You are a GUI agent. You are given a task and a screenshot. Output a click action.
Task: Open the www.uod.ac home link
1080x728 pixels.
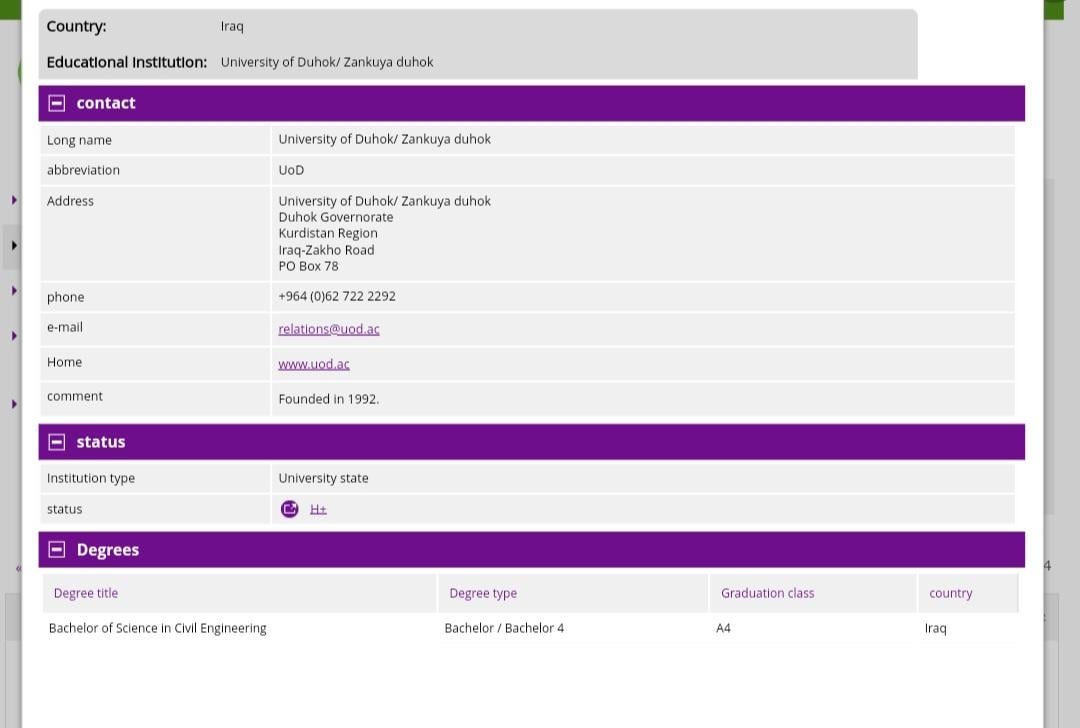pos(313,364)
